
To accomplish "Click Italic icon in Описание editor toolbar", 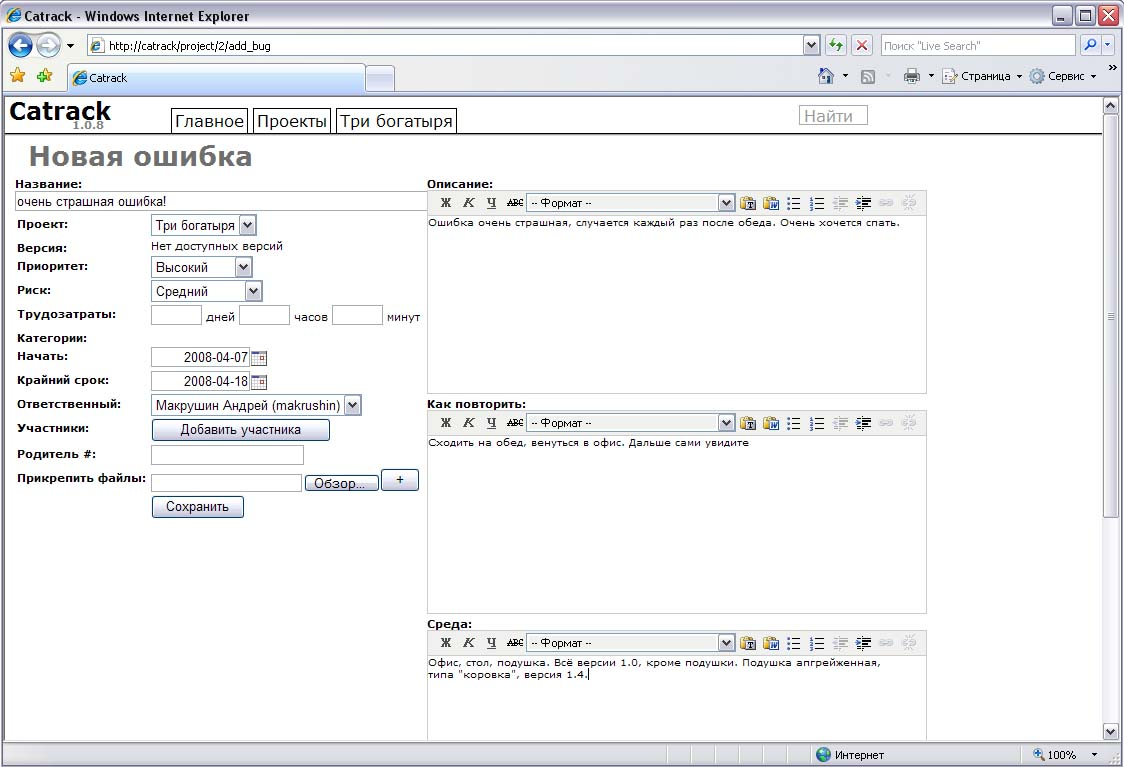I will pos(469,203).
